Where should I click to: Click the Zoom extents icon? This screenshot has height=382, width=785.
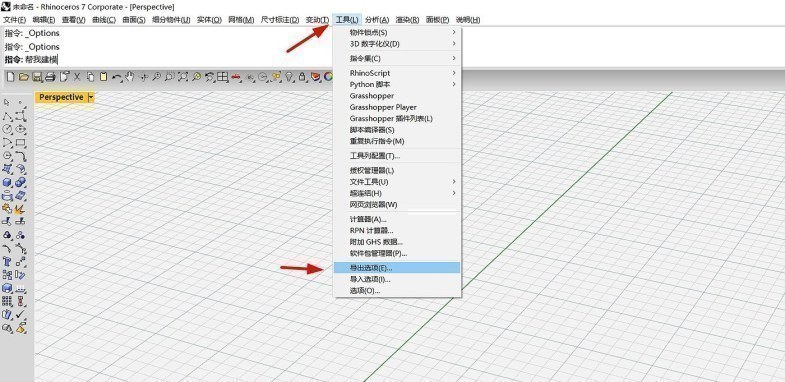click(x=183, y=77)
